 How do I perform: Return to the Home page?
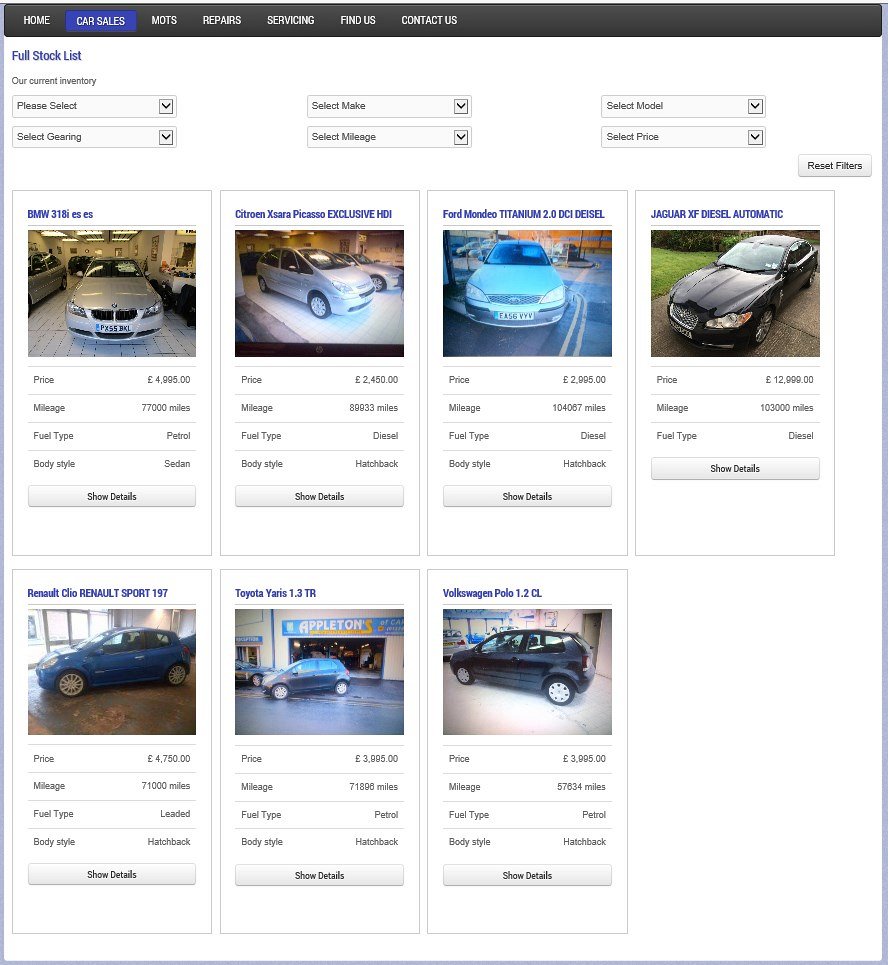36,20
